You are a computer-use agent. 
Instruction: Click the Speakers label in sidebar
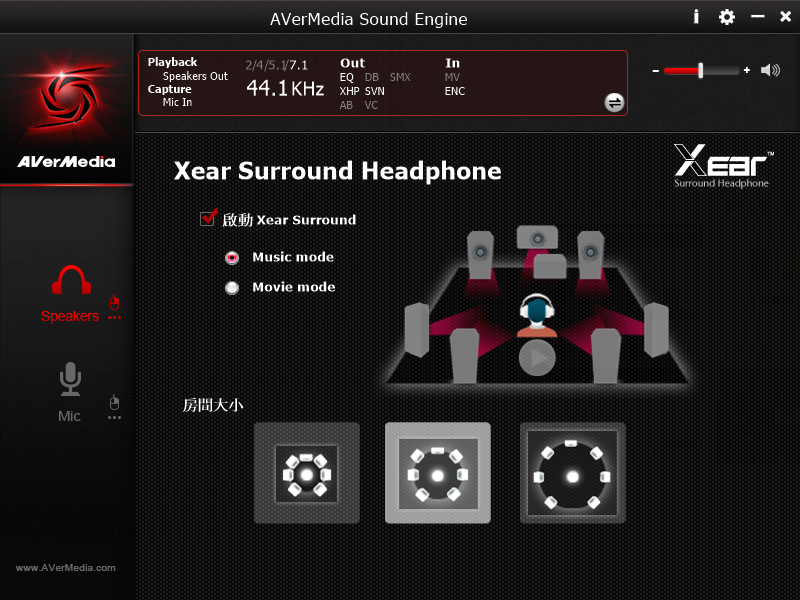[x=70, y=316]
